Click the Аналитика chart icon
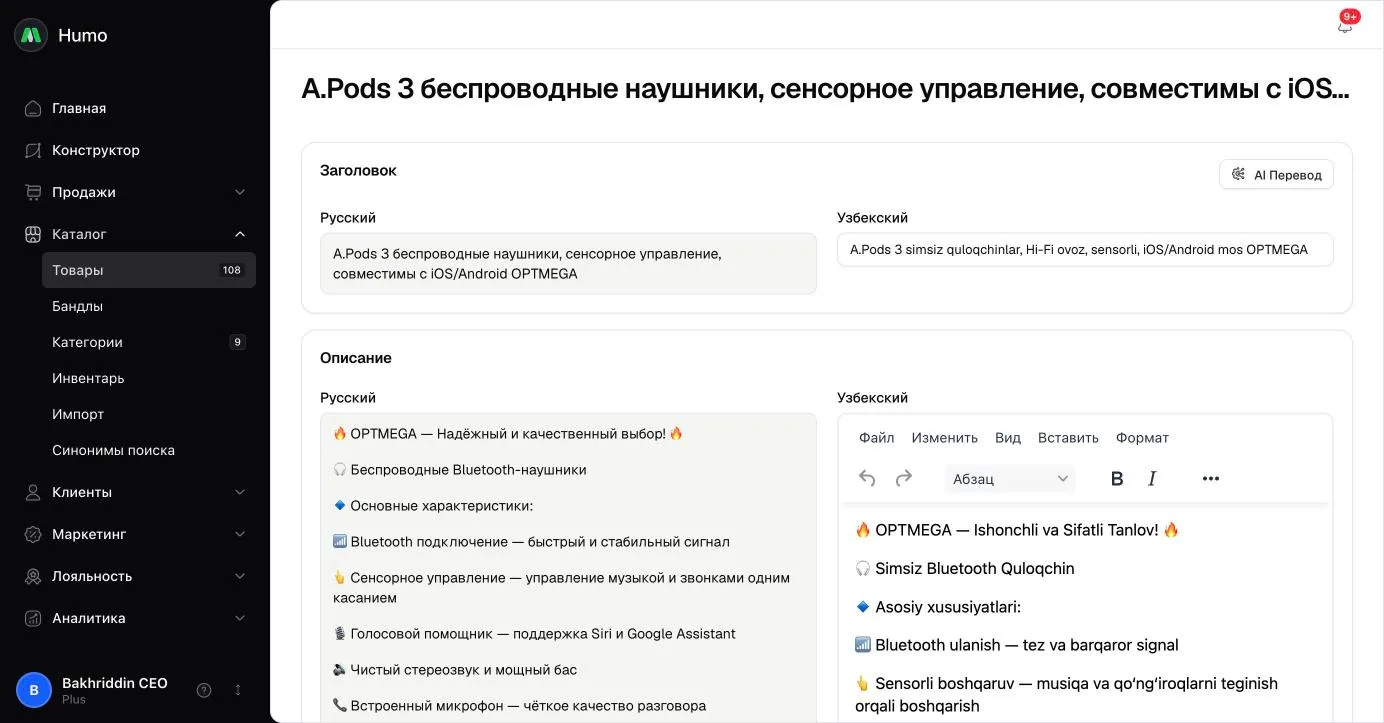 (33, 618)
